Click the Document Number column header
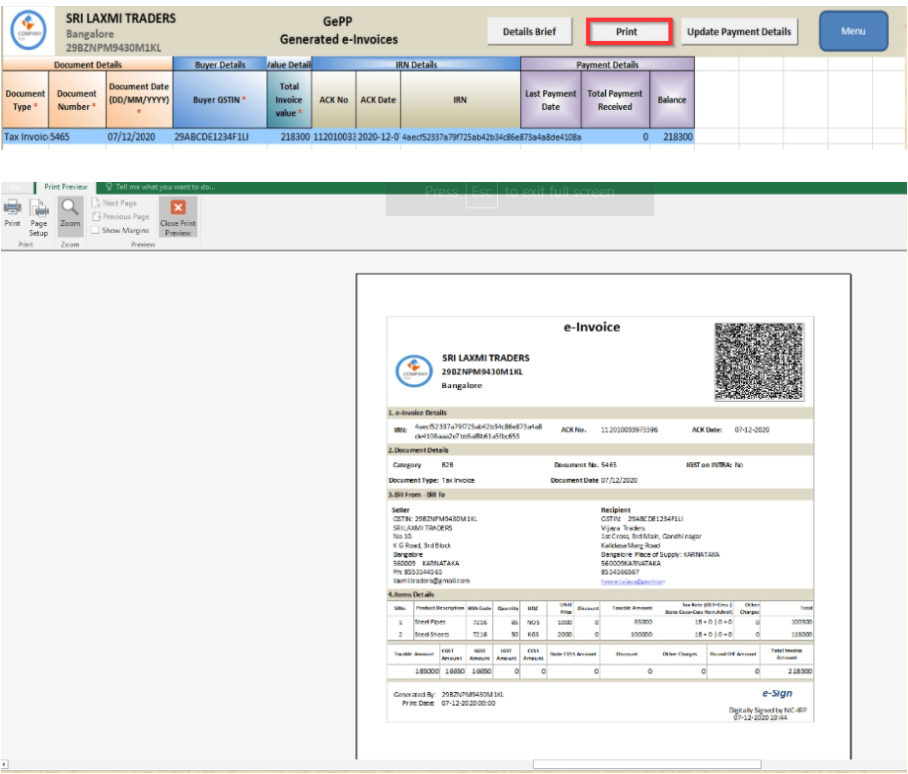The width and height of the screenshot is (908, 774). 77,100
